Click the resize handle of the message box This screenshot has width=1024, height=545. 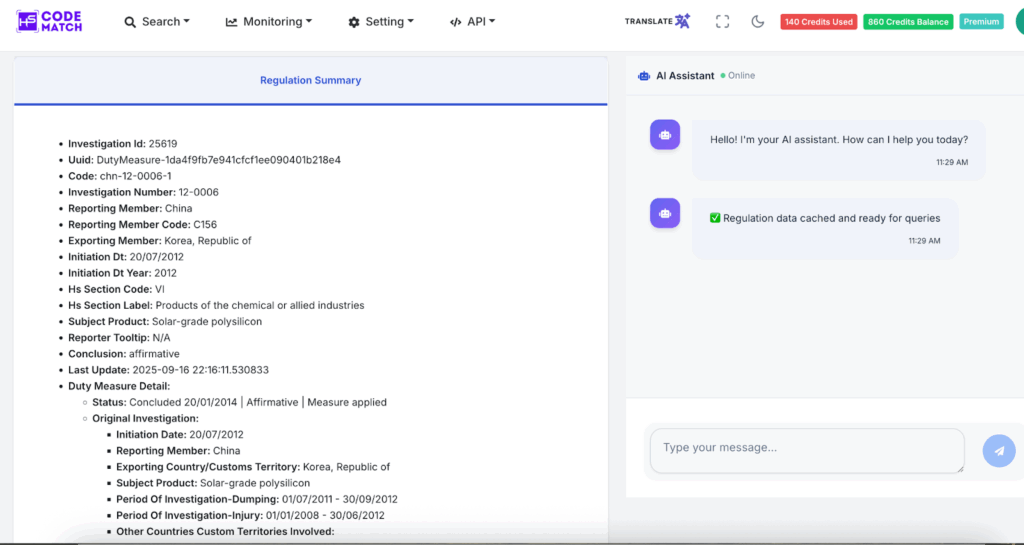tap(960, 468)
